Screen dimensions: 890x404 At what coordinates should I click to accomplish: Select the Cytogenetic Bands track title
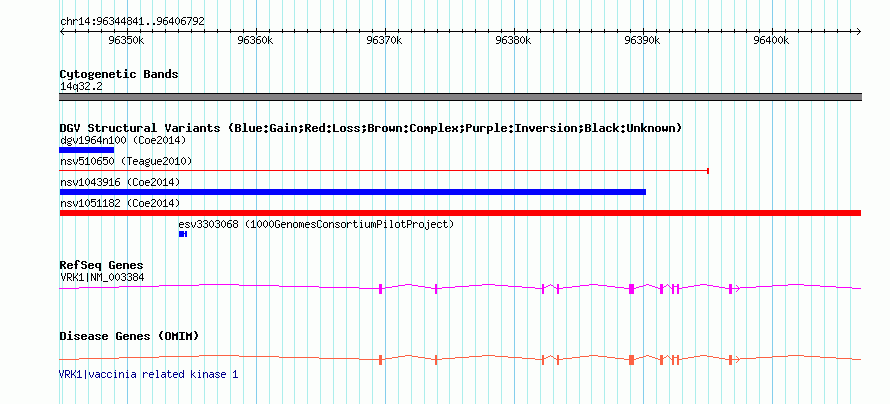coord(119,74)
